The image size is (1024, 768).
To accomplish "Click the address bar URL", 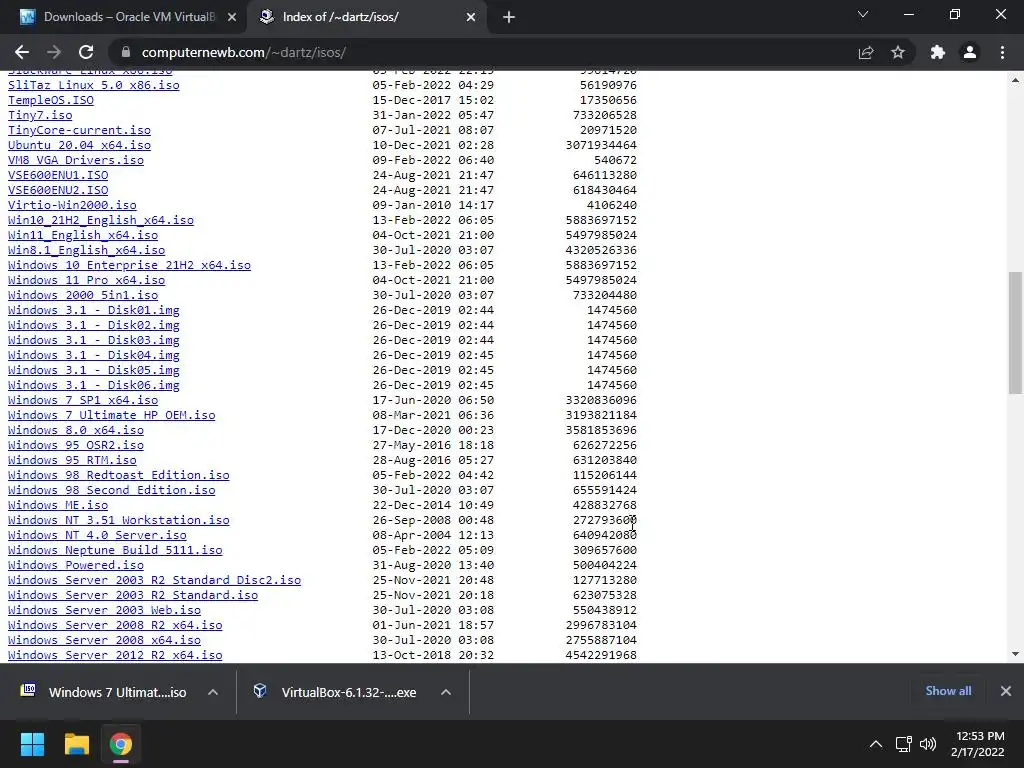I will coord(244,52).
